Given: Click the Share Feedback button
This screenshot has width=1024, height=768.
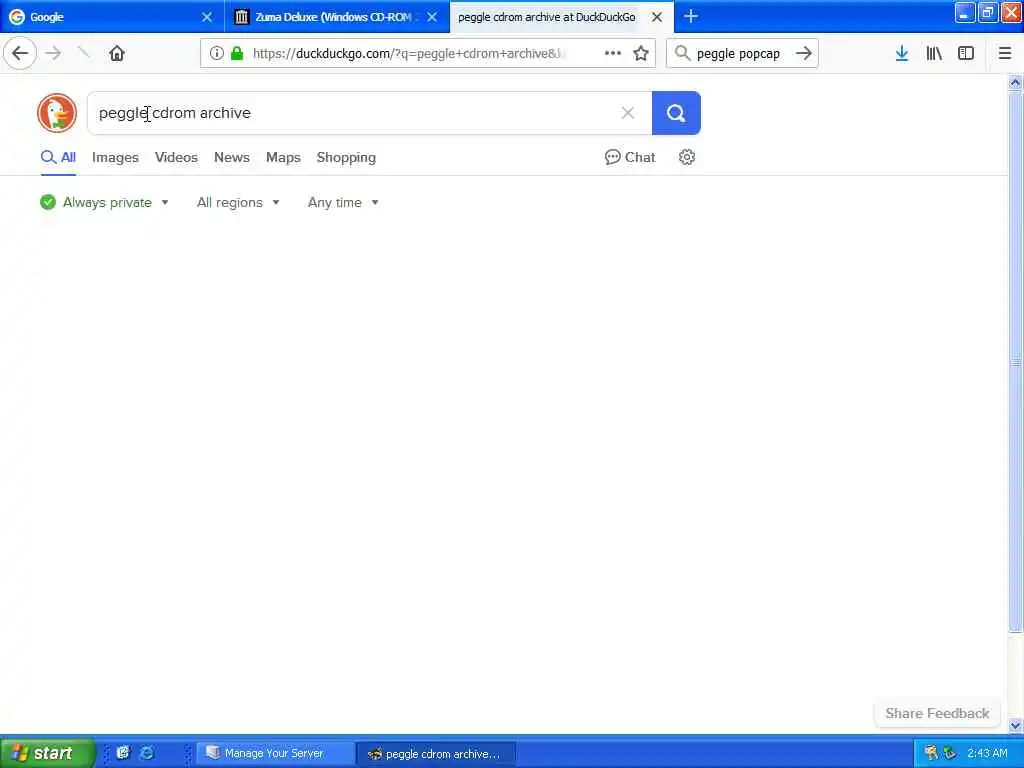Looking at the screenshot, I should pos(937,713).
